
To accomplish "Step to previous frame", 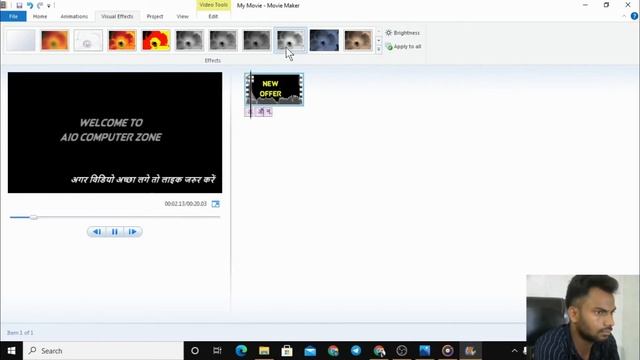I will 97,232.
